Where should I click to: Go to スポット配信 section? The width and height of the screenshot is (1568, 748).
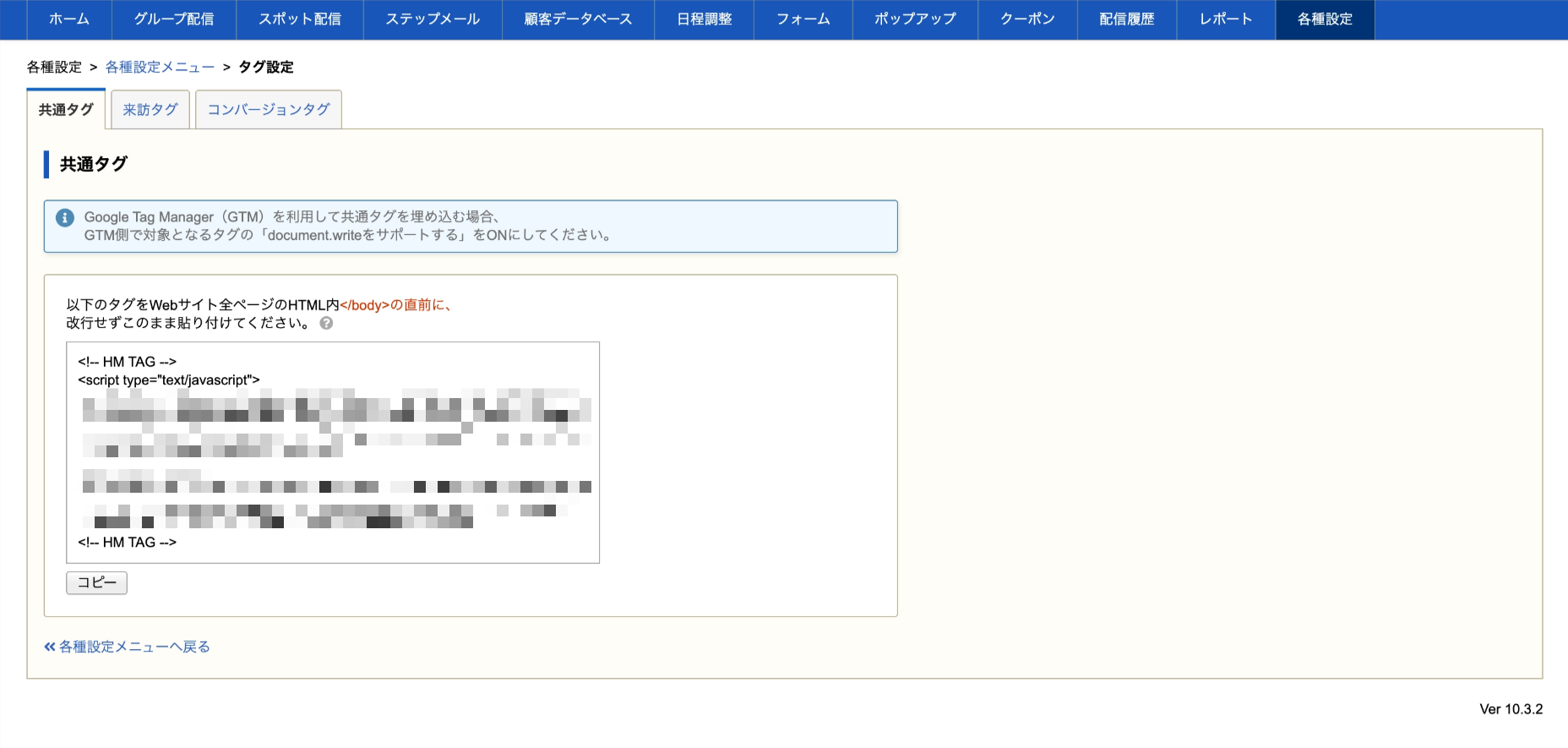300,19
